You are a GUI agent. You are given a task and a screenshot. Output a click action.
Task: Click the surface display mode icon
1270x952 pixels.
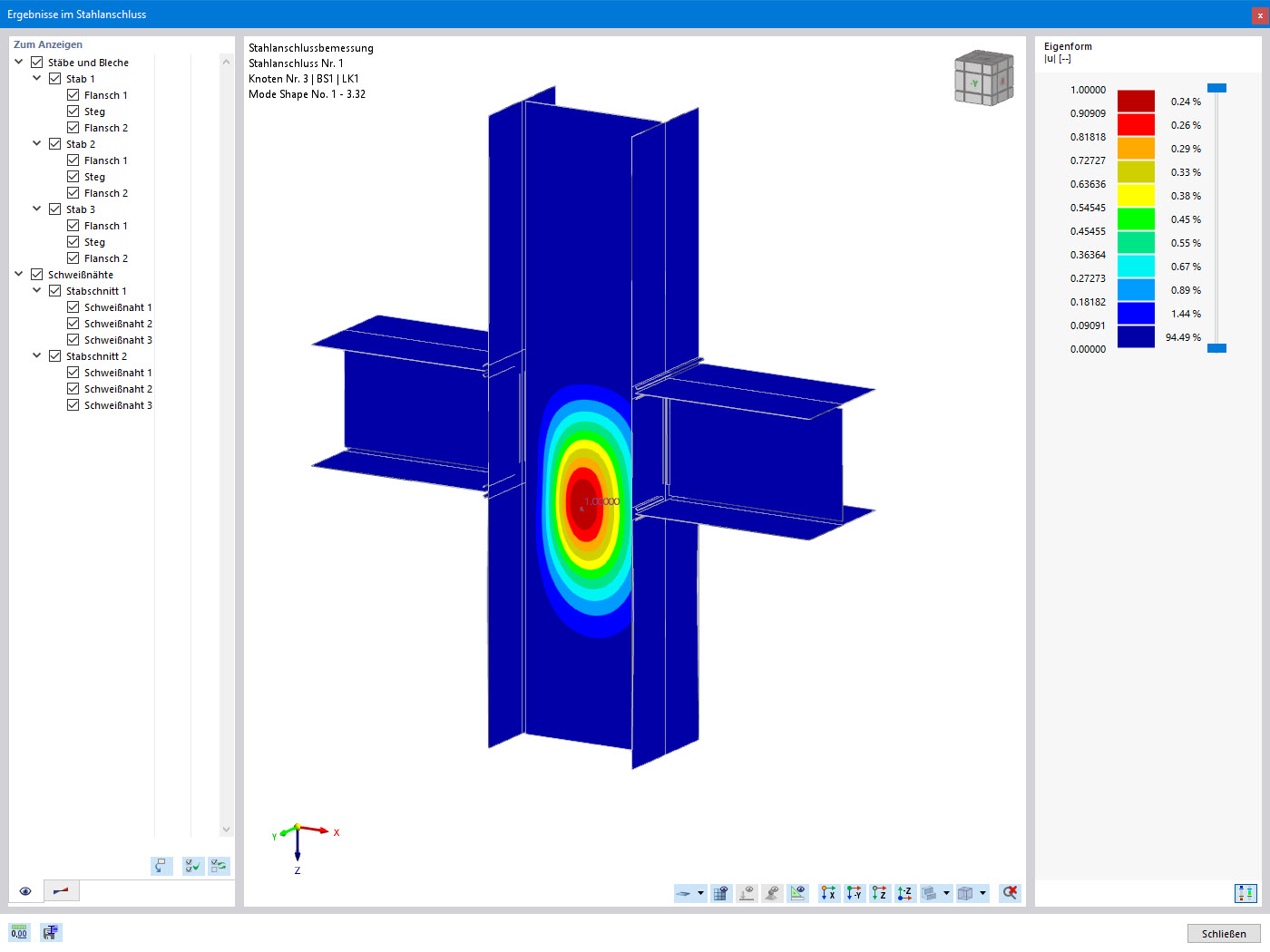(685, 894)
